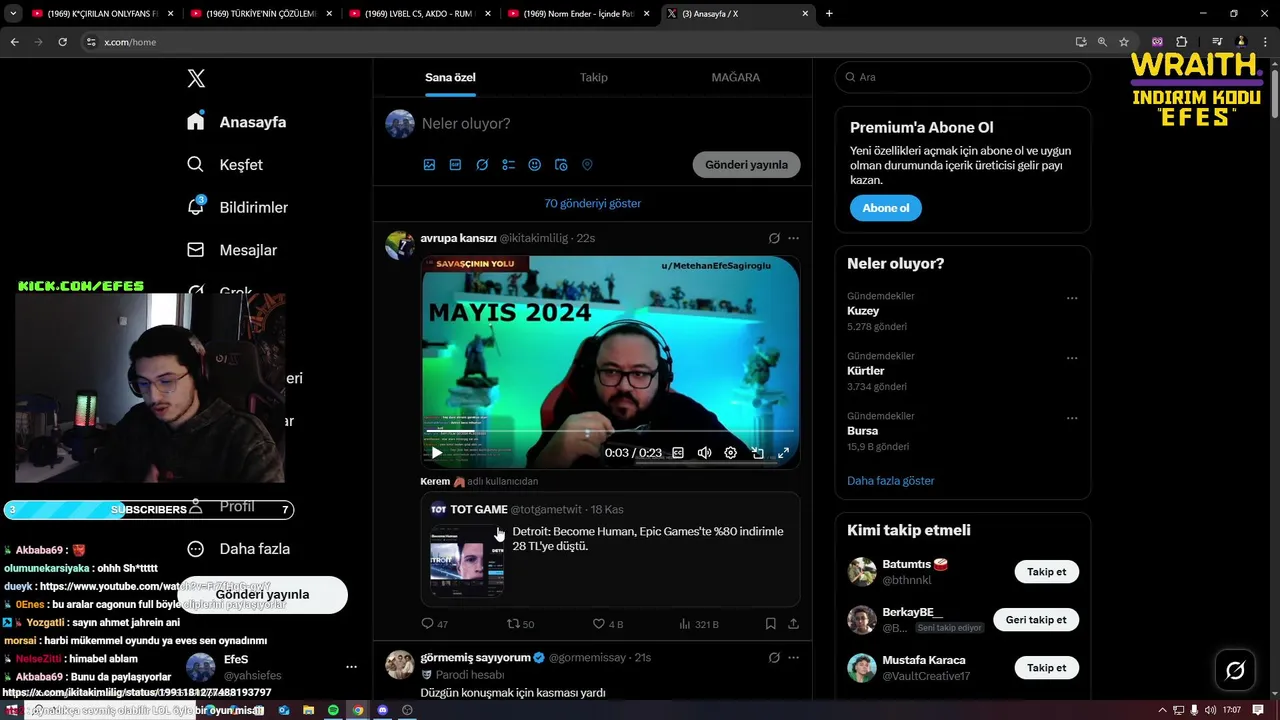This screenshot has height=720, width=1280.
Task: Click the Ara search field
Action: 962,77
